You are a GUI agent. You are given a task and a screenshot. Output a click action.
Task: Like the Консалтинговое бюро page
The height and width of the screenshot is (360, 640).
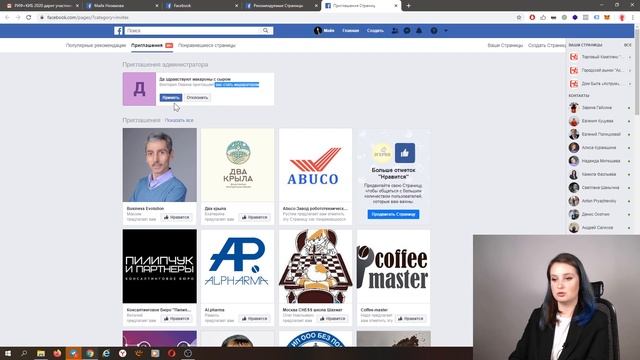point(176,318)
